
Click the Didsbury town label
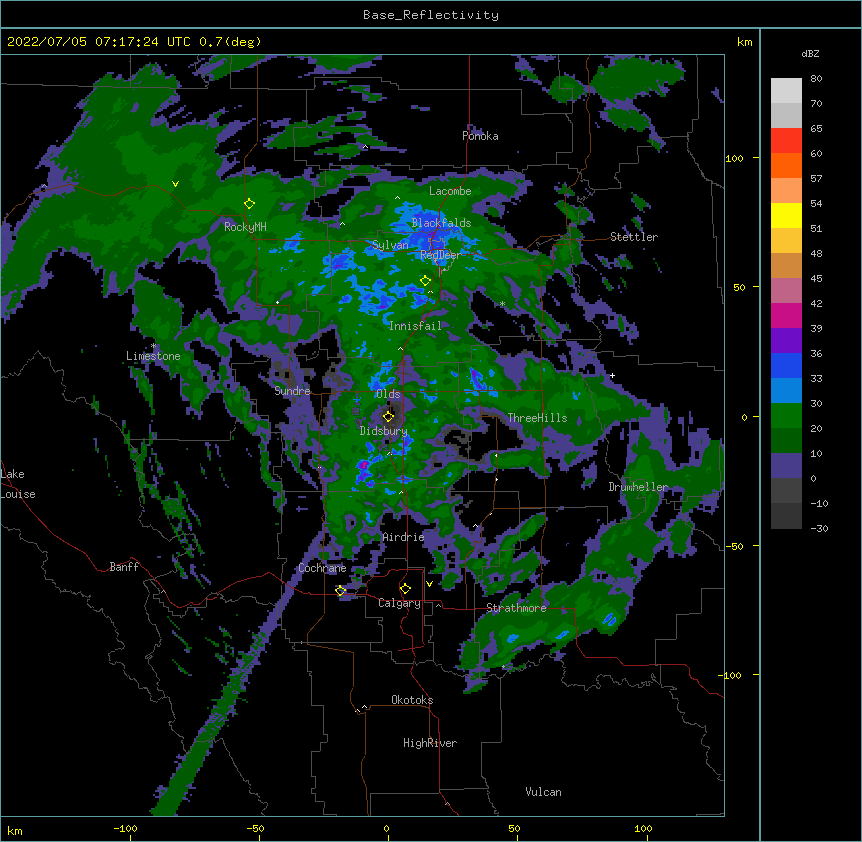click(x=383, y=431)
